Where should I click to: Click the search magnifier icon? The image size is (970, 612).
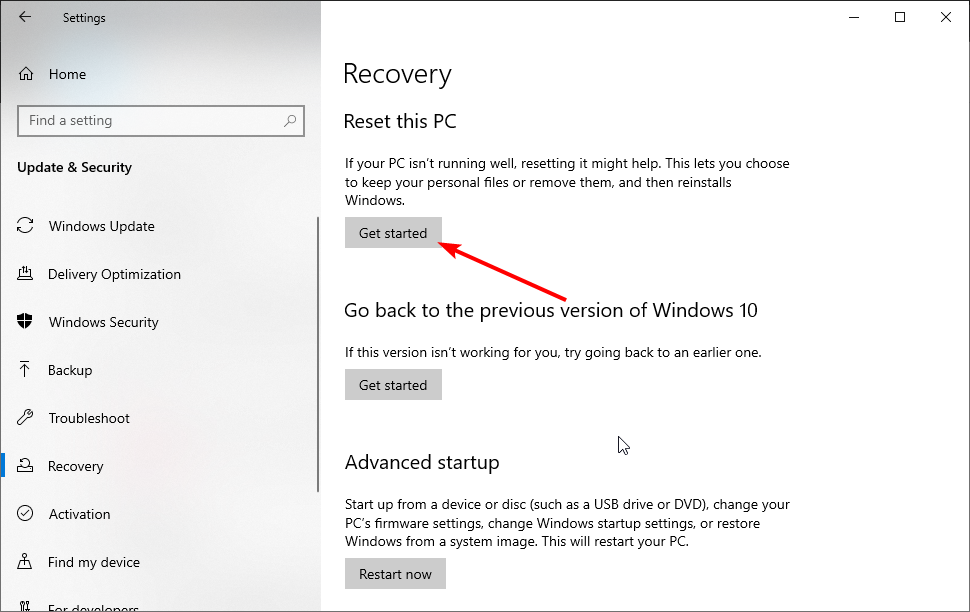tap(290, 121)
